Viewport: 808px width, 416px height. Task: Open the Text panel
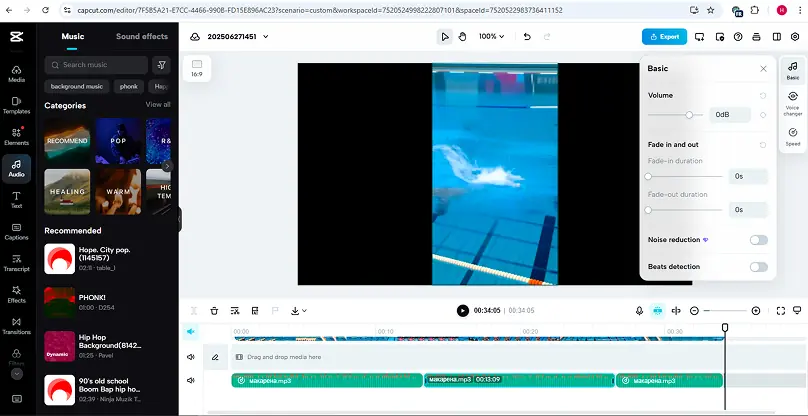(x=16, y=200)
